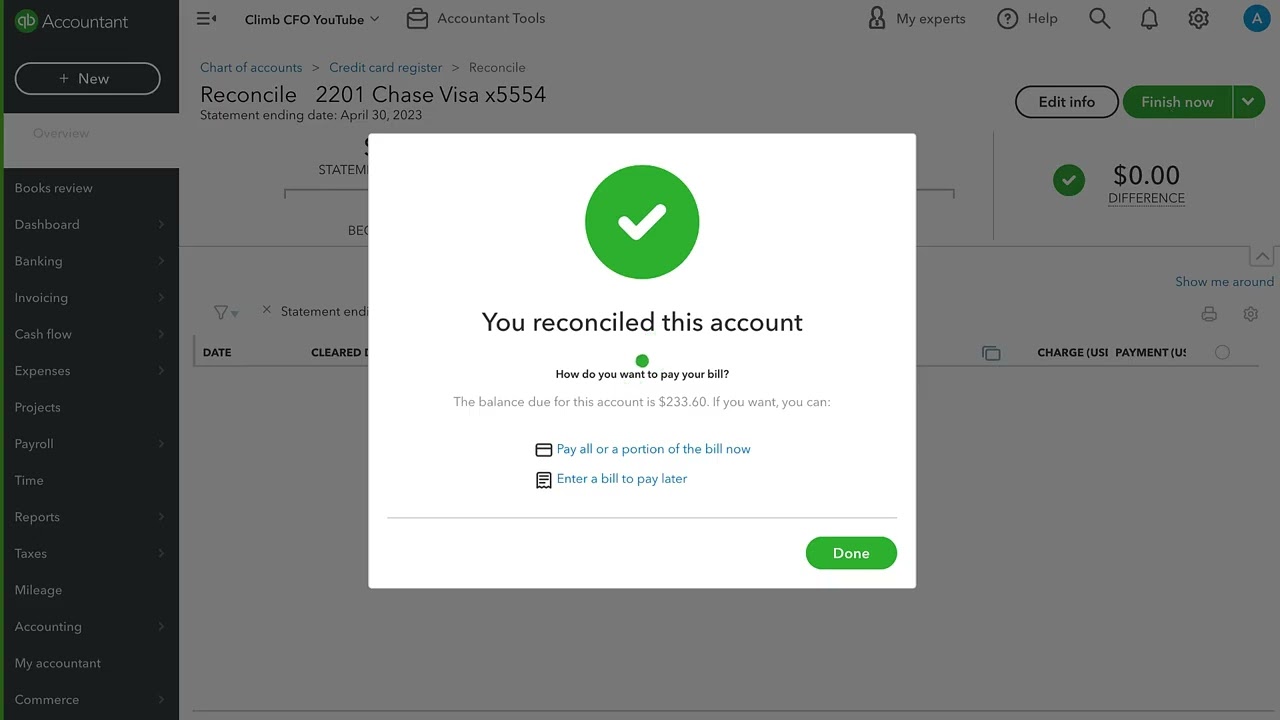
Task: Open the QuickBooks settings gear
Action: pyautogui.click(x=1198, y=18)
